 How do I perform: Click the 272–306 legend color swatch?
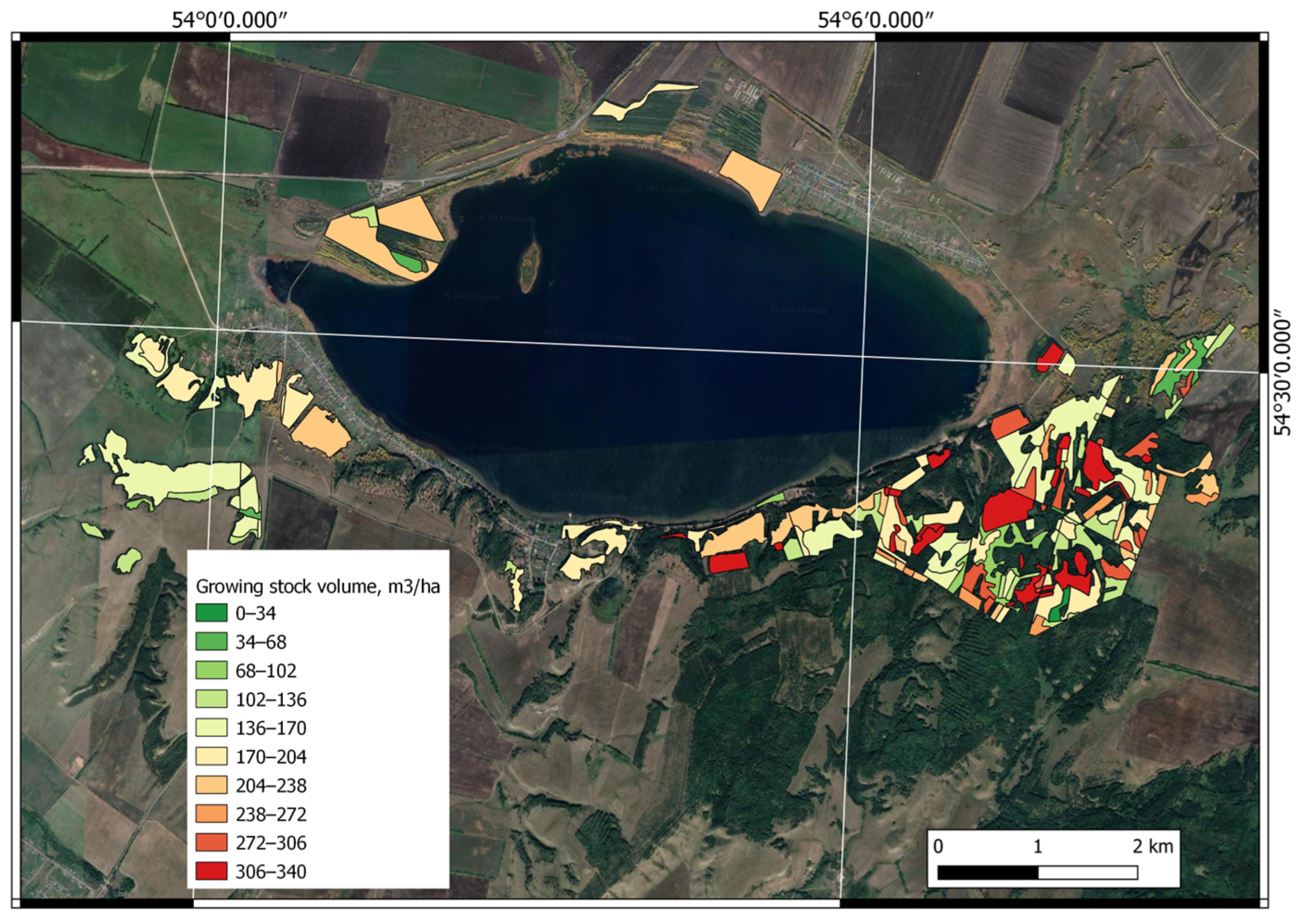211,843
